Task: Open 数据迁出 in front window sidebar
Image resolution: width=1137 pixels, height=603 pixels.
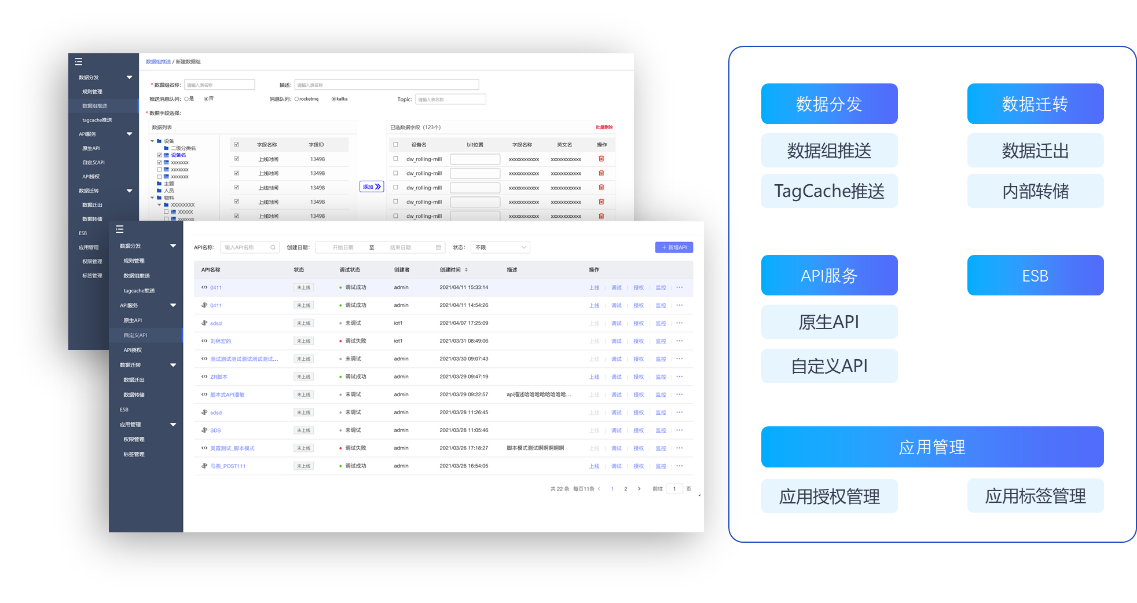Action: click(x=133, y=380)
